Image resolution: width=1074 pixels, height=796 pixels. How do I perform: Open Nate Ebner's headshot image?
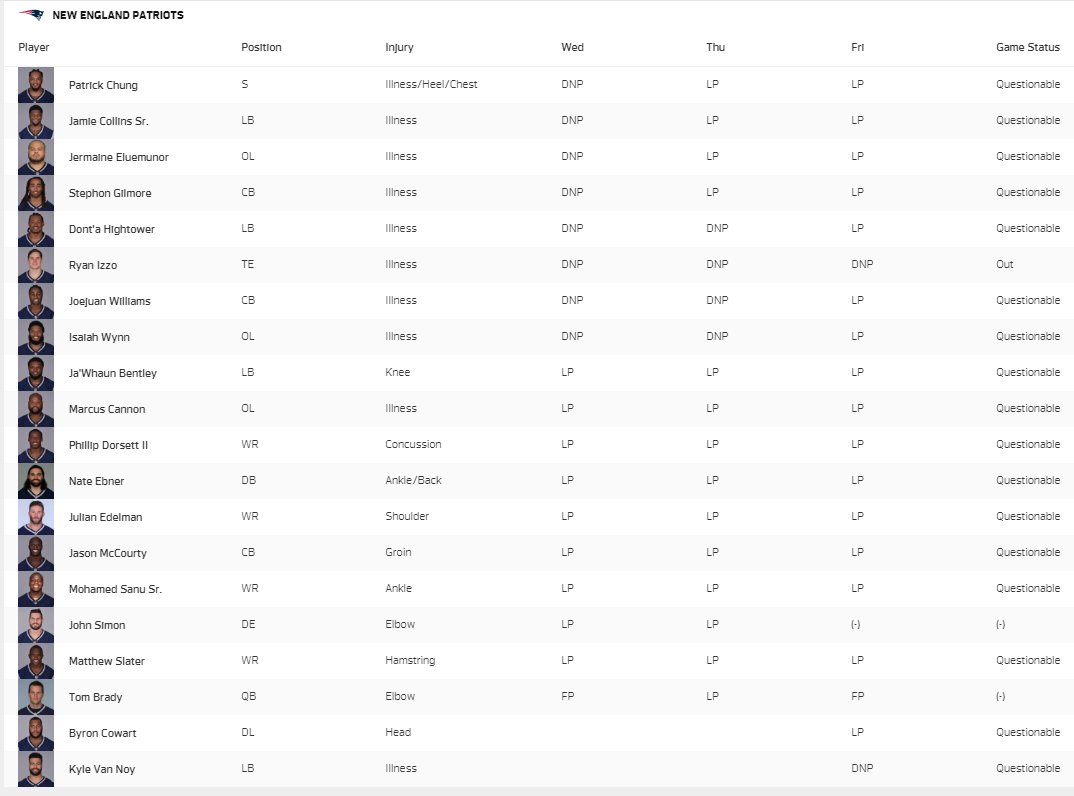pyautogui.click(x=36, y=481)
